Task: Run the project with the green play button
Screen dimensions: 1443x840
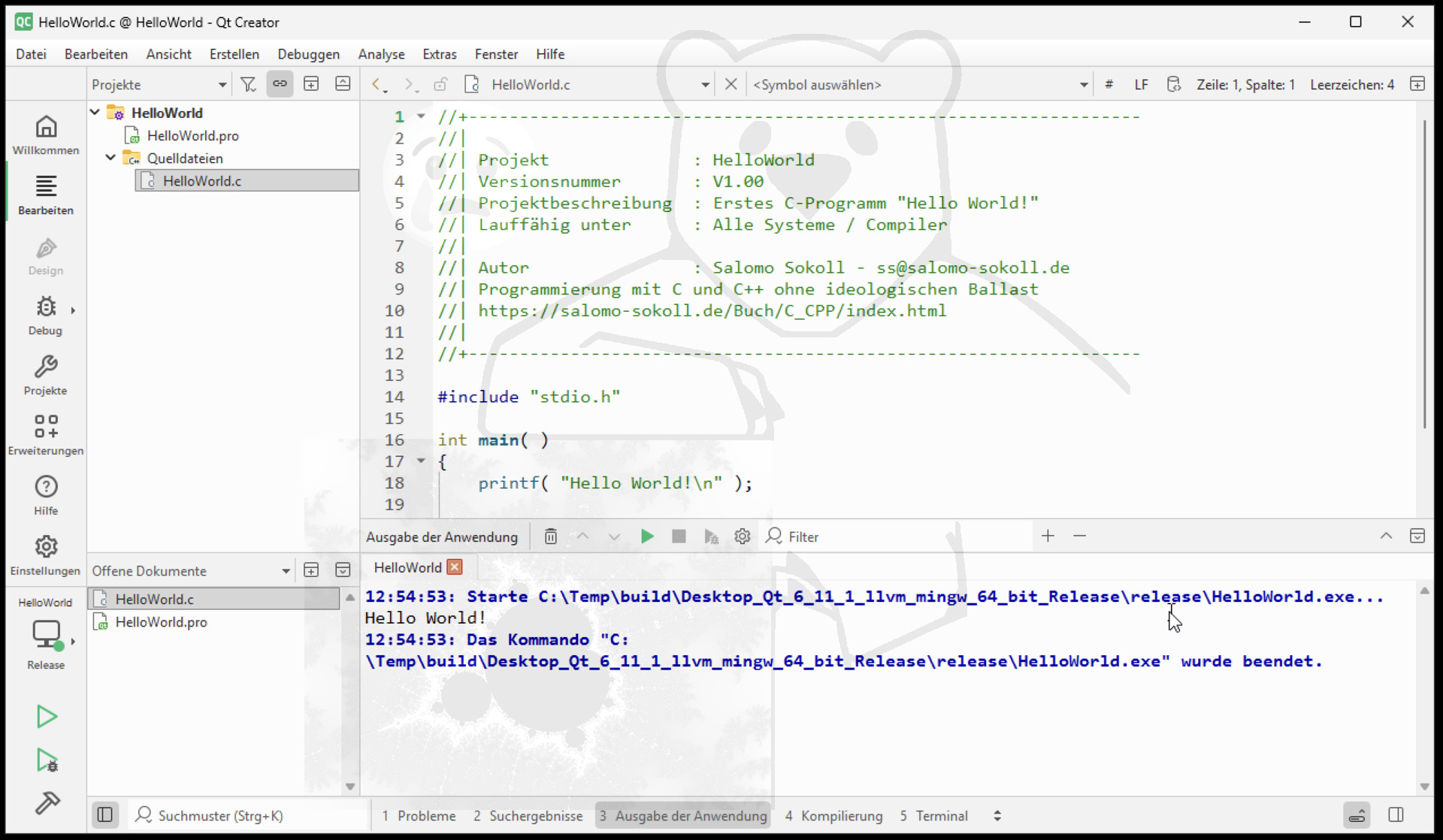Action: (x=47, y=716)
